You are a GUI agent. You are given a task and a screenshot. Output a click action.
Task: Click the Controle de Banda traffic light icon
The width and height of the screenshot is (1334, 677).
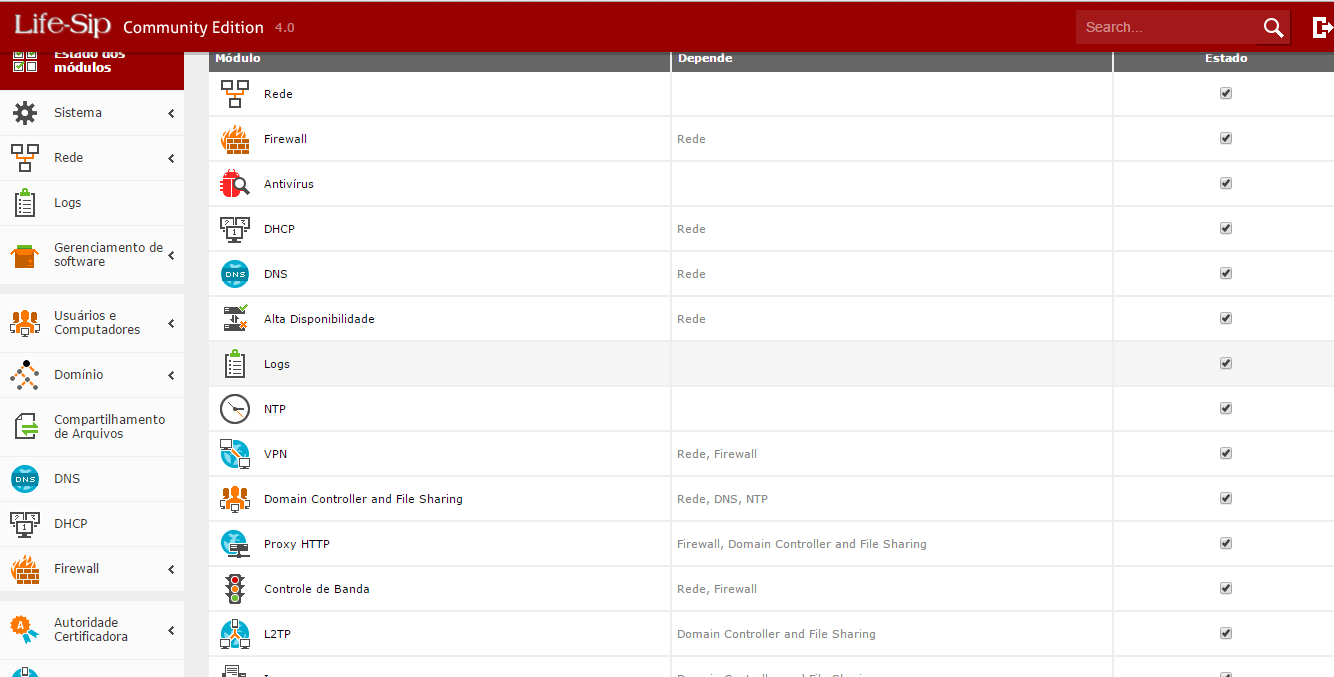(235, 589)
